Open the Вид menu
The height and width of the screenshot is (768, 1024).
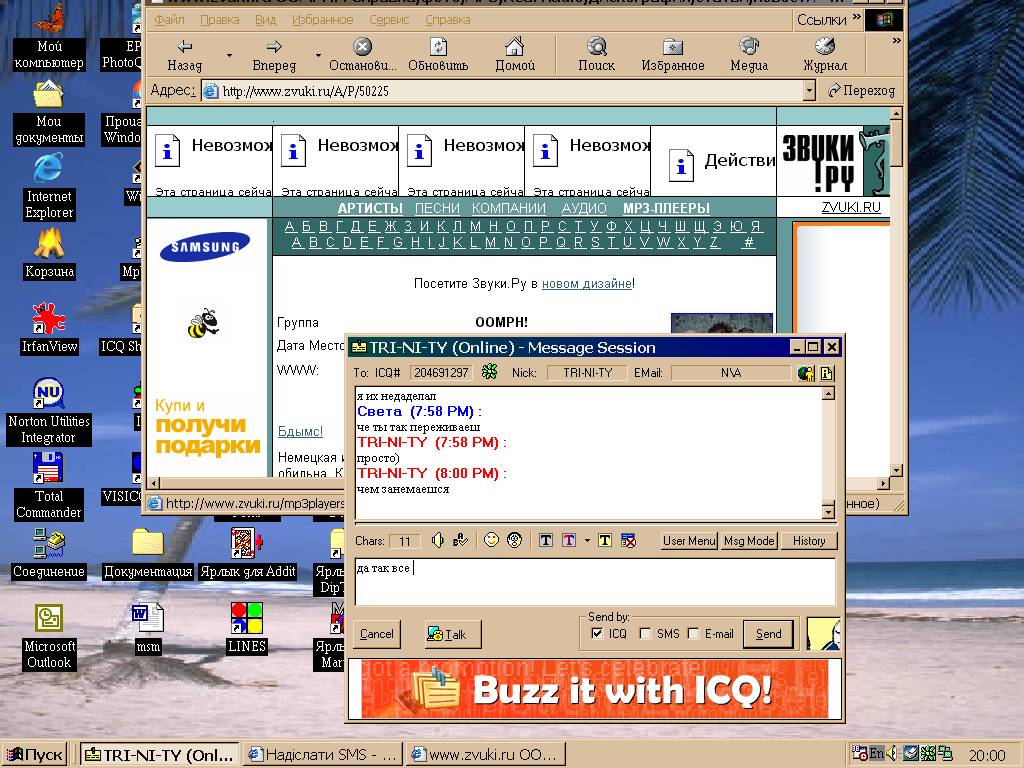pyautogui.click(x=265, y=20)
